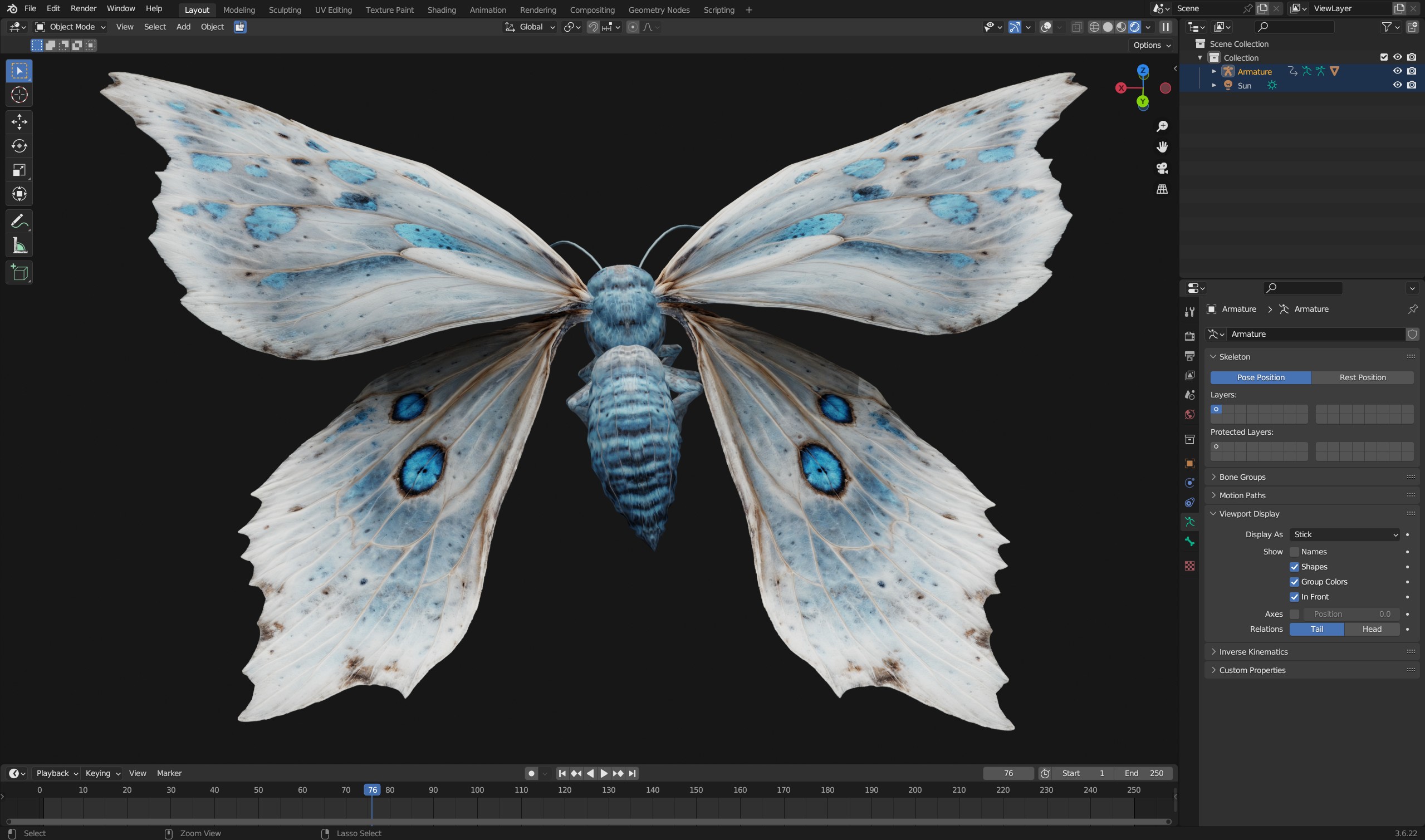Select the Move tool in toolbar

pyautogui.click(x=19, y=122)
